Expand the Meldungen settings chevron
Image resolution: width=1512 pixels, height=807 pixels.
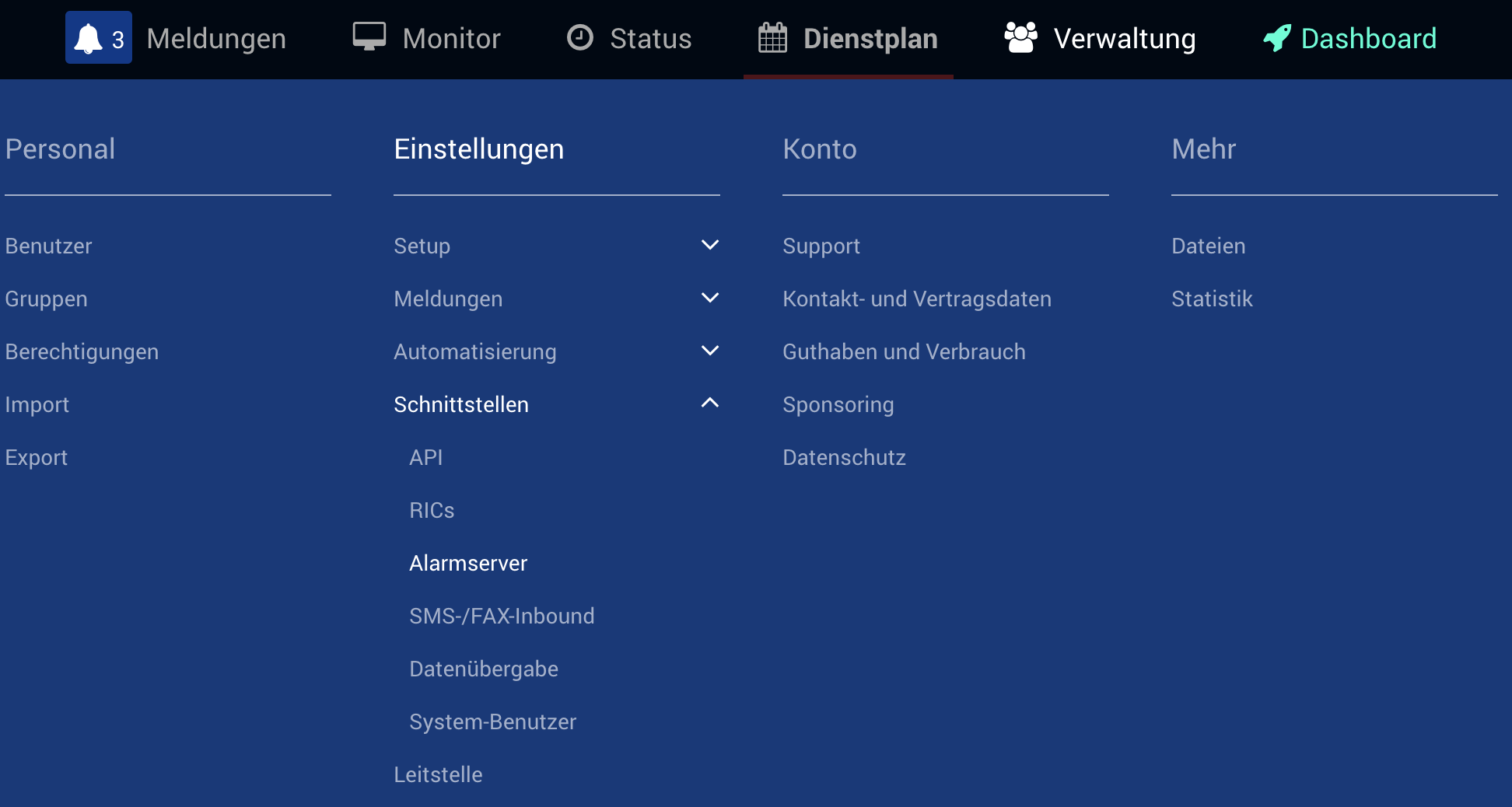tap(709, 298)
